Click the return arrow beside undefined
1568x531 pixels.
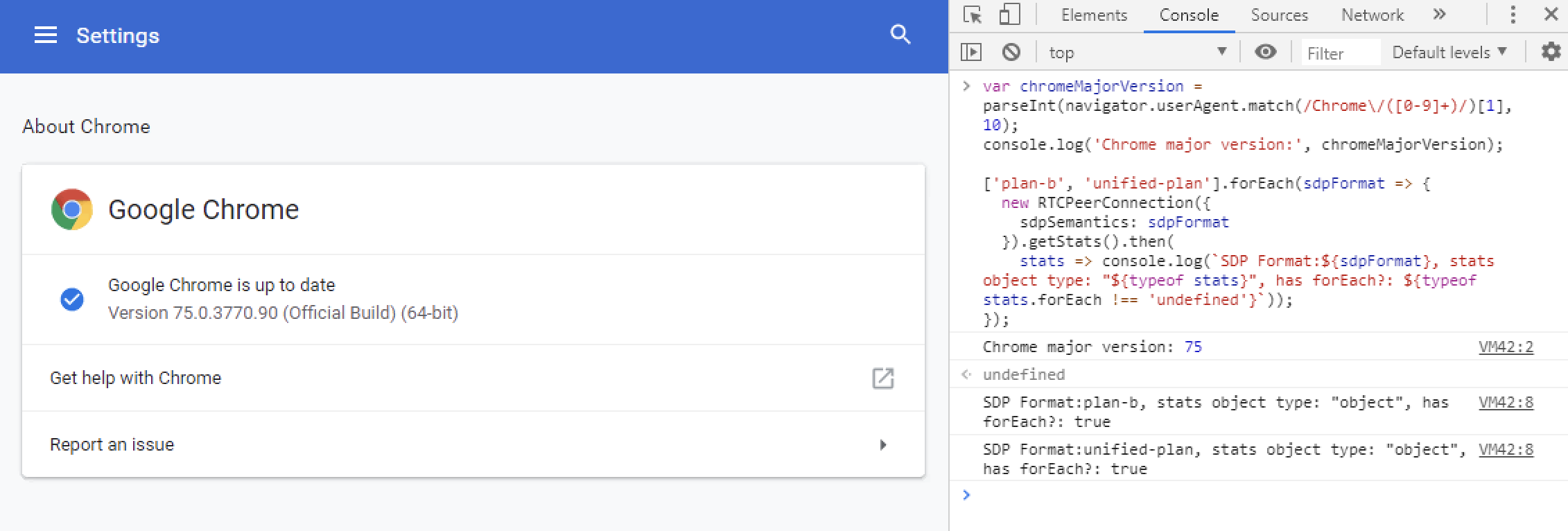point(966,374)
